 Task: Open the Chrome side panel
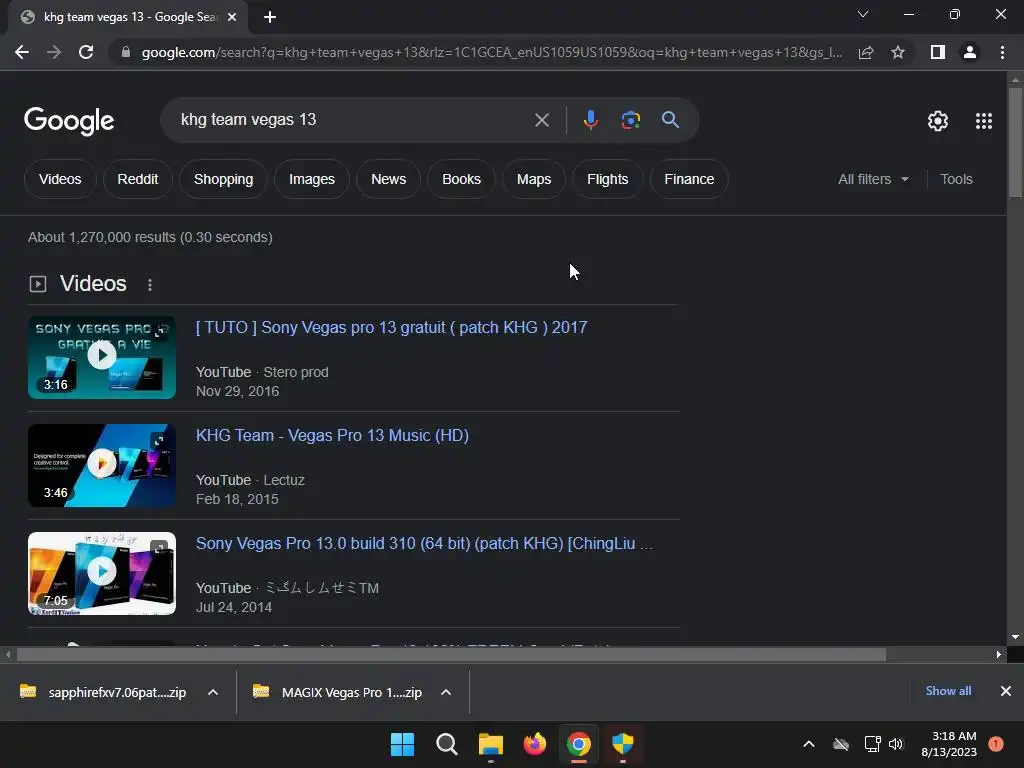coord(938,52)
